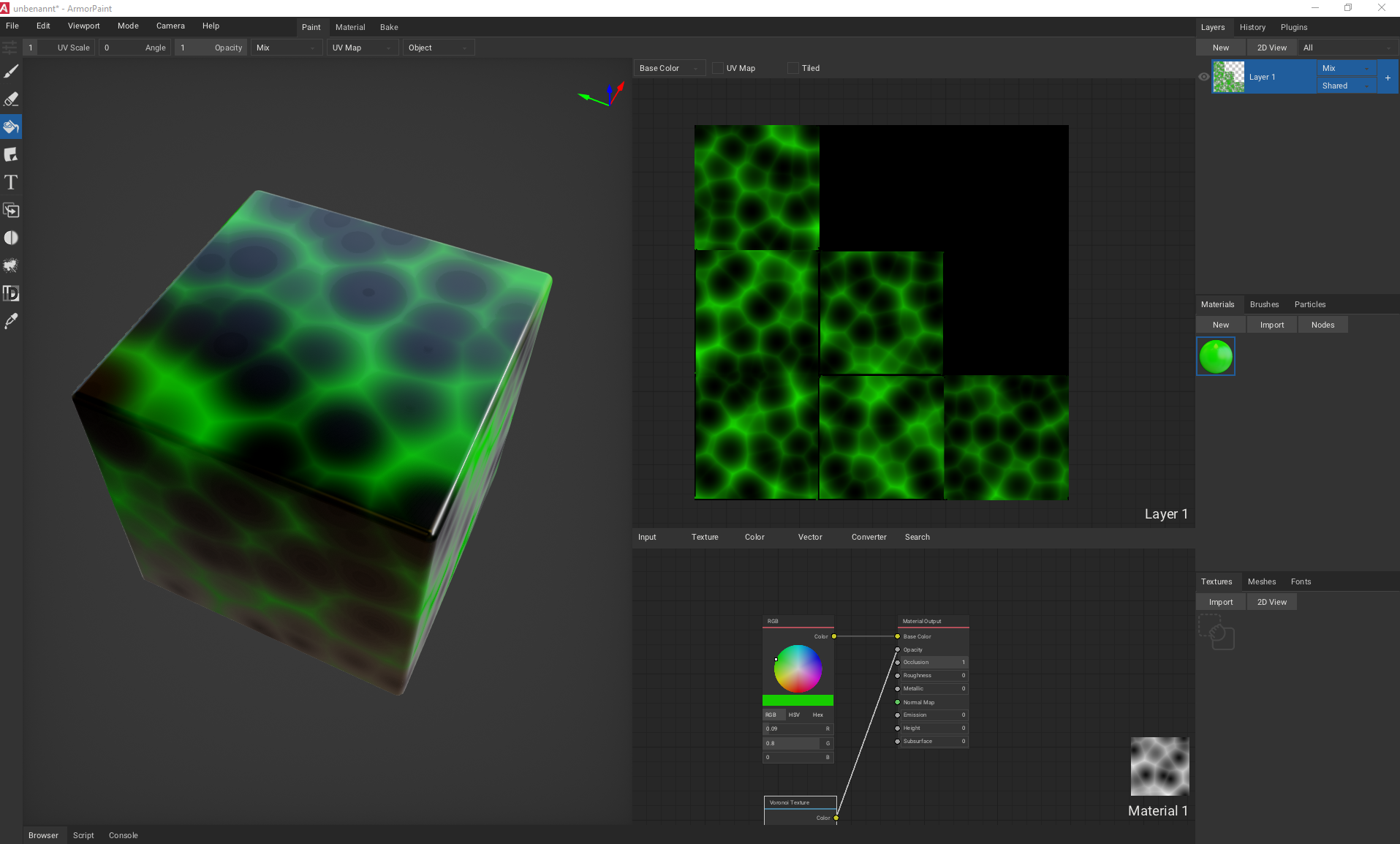Click the empty texture drop placeholder icon
Screen dimensions: 1400x844
point(1216,631)
